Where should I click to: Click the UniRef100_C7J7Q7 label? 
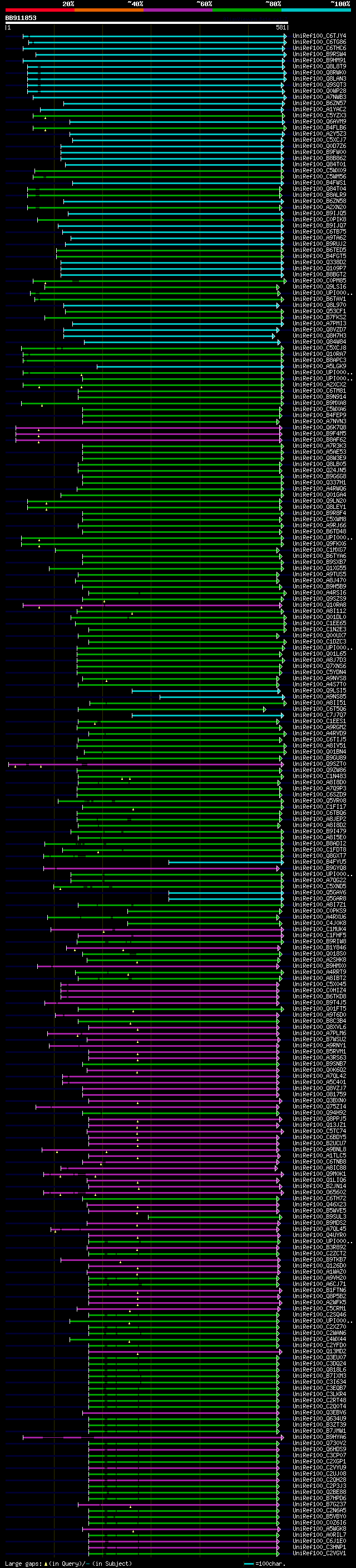(x=319, y=715)
